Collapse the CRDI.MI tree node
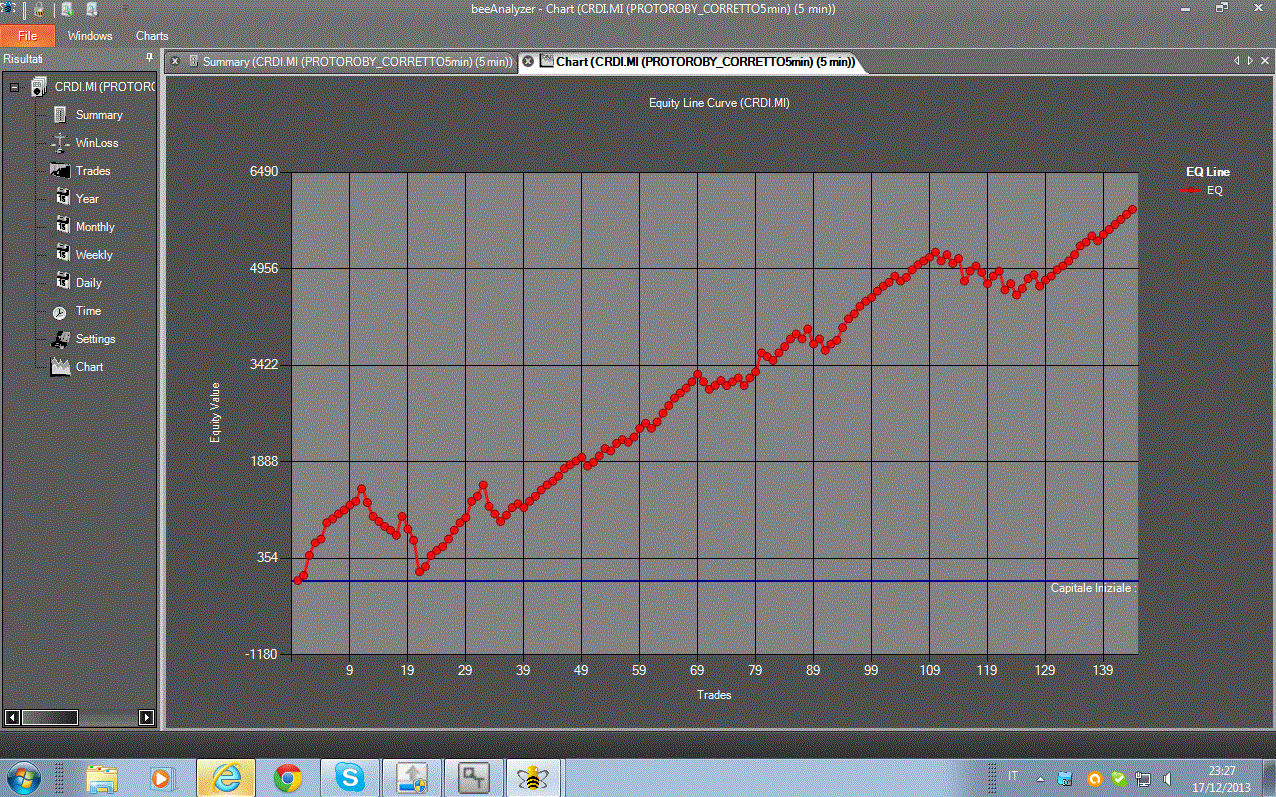The height and width of the screenshot is (797, 1276). [x=14, y=87]
